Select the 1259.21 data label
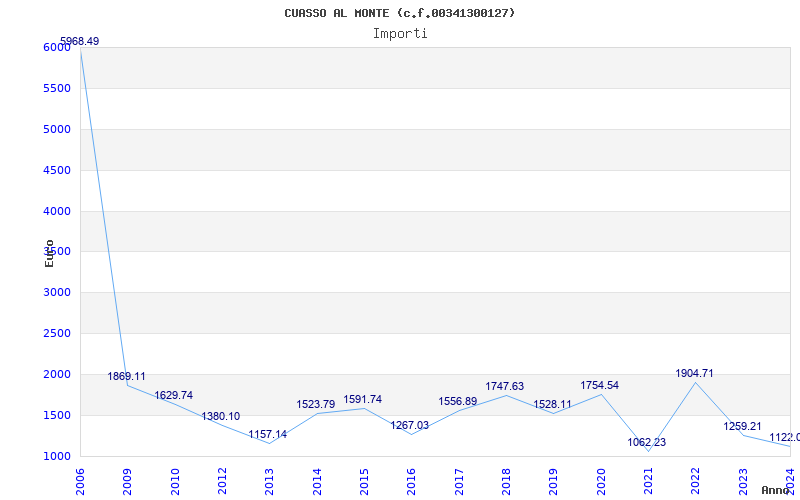Screen dimensions: 800x500 (x=742, y=427)
